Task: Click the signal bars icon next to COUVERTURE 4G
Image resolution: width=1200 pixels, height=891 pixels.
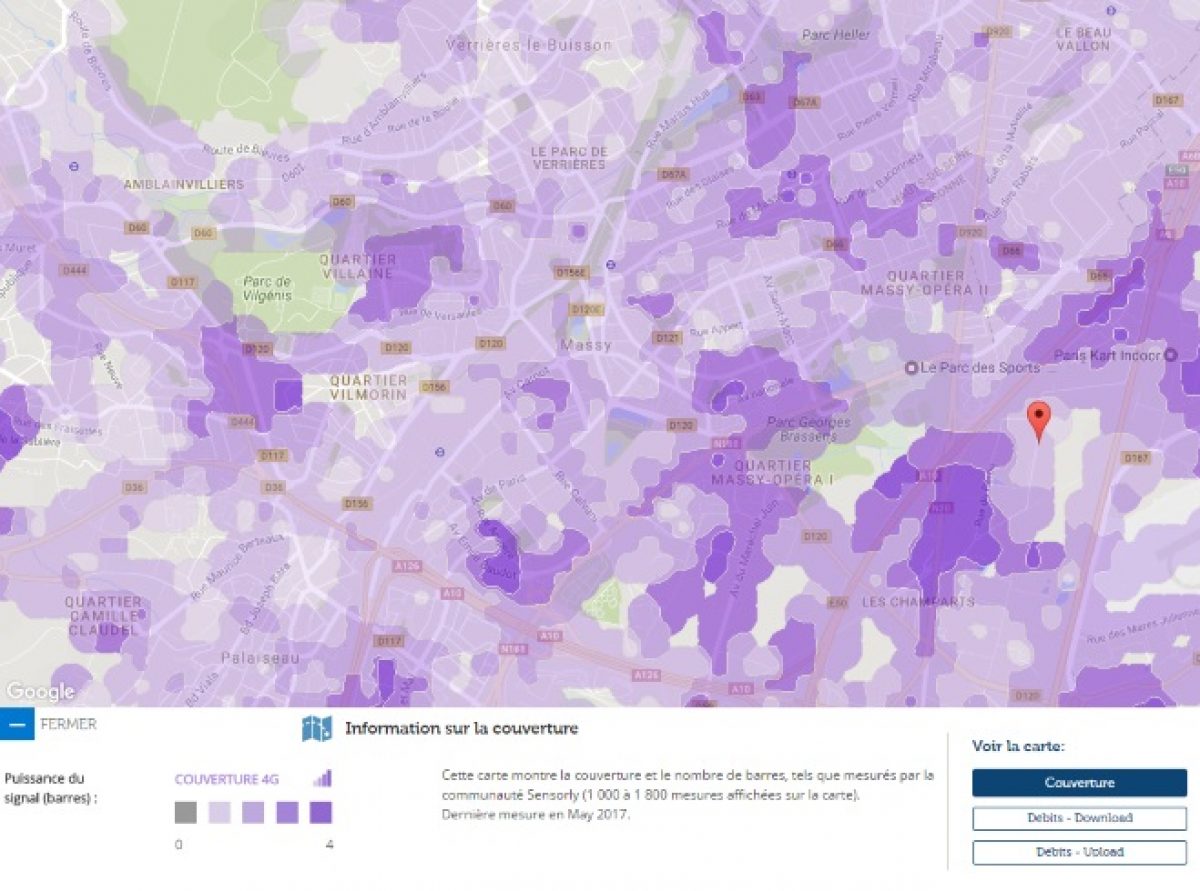Action: tap(322, 779)
